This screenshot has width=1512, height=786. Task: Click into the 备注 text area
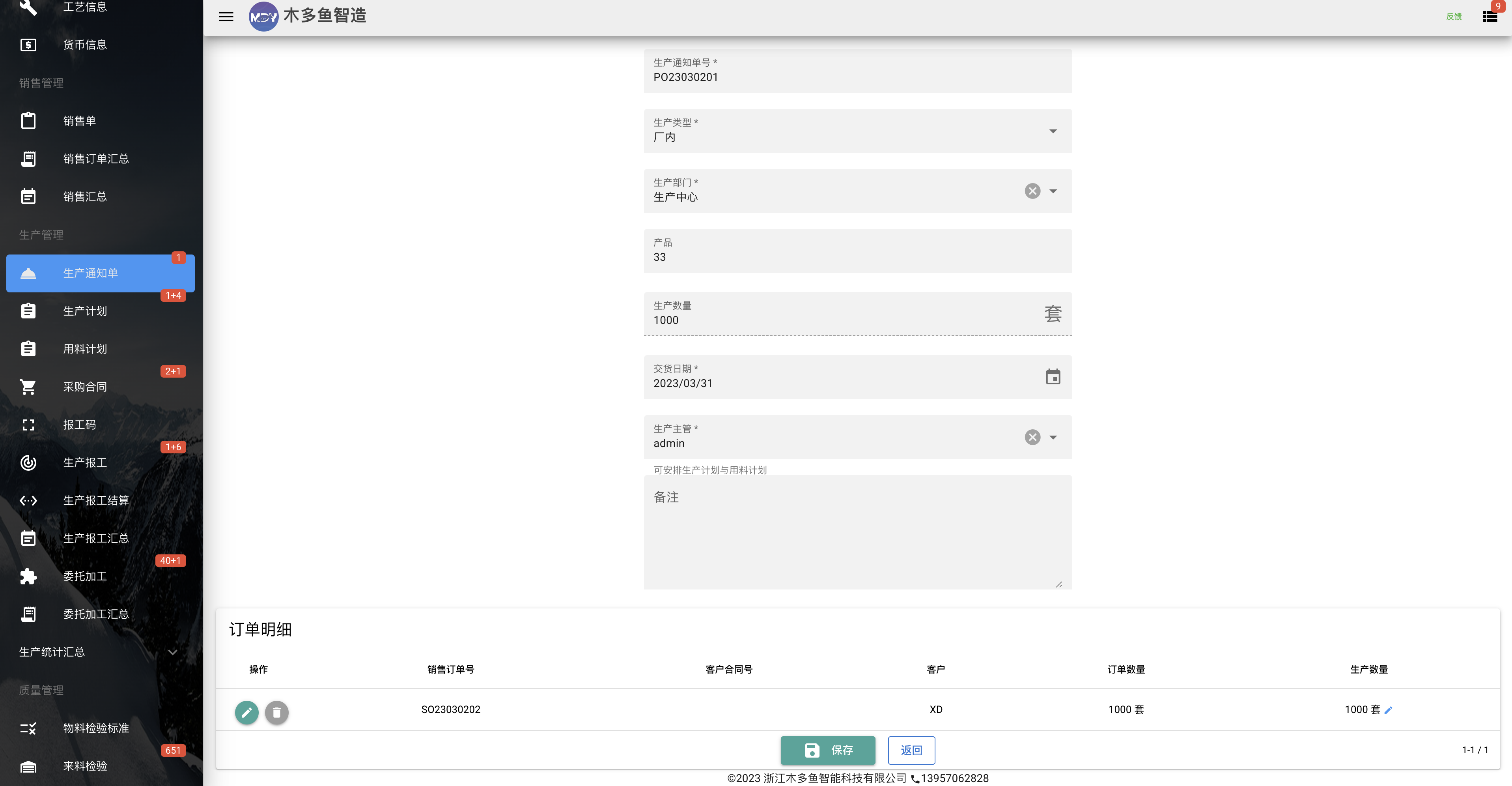click(857, 532)
